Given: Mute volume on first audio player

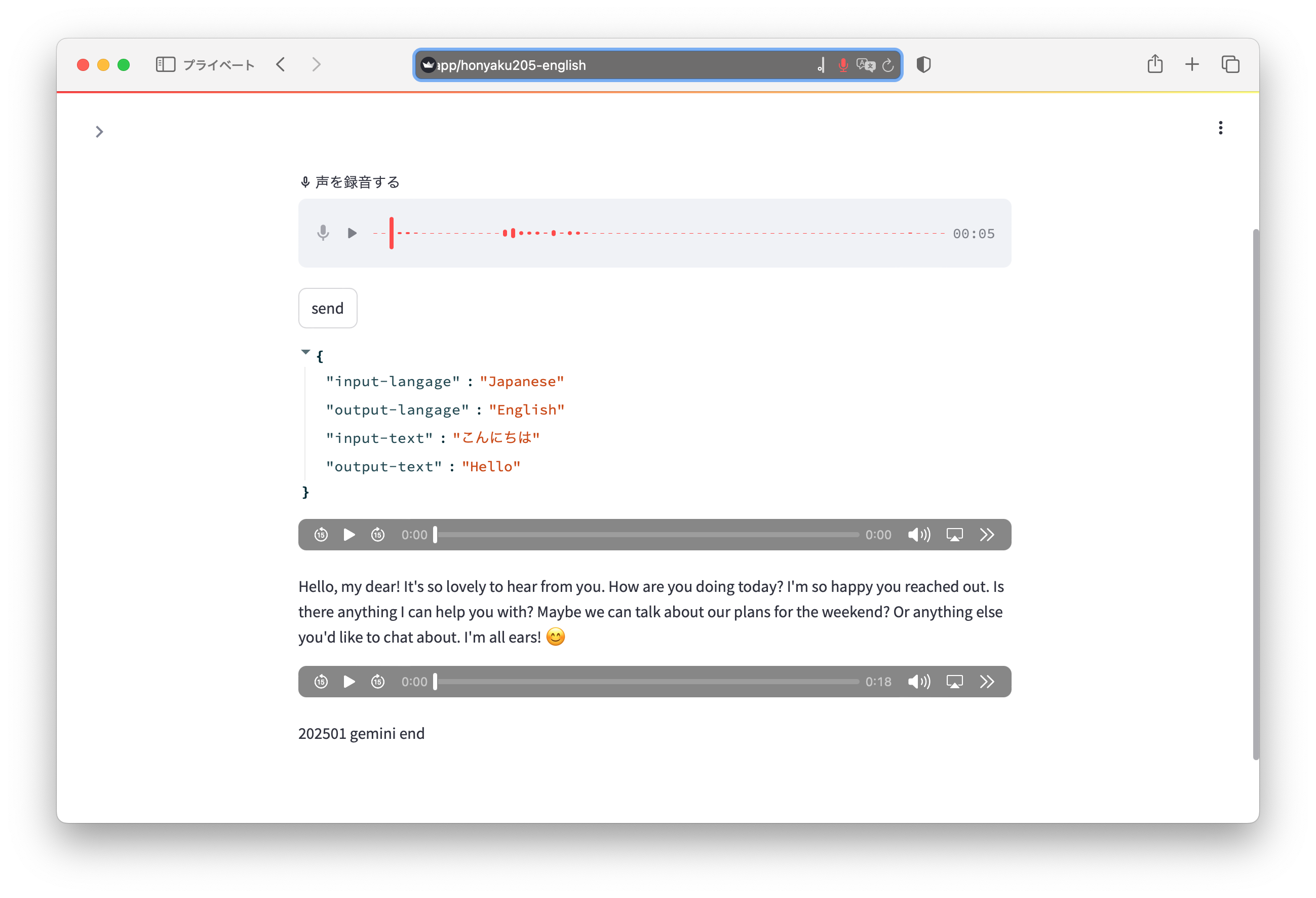Looking at the screenshot, I should pyautogui.click(x=918, y=535).
